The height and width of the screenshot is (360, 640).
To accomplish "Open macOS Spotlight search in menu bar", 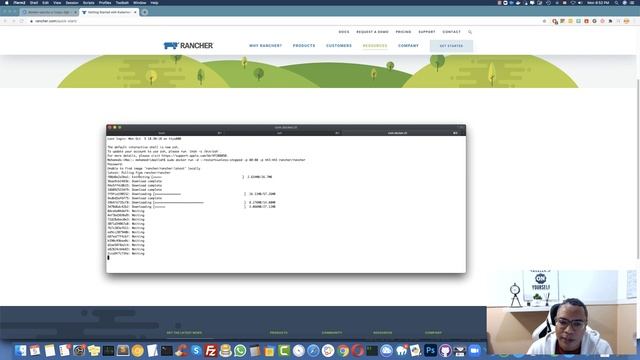I will (x=616, y=2).
